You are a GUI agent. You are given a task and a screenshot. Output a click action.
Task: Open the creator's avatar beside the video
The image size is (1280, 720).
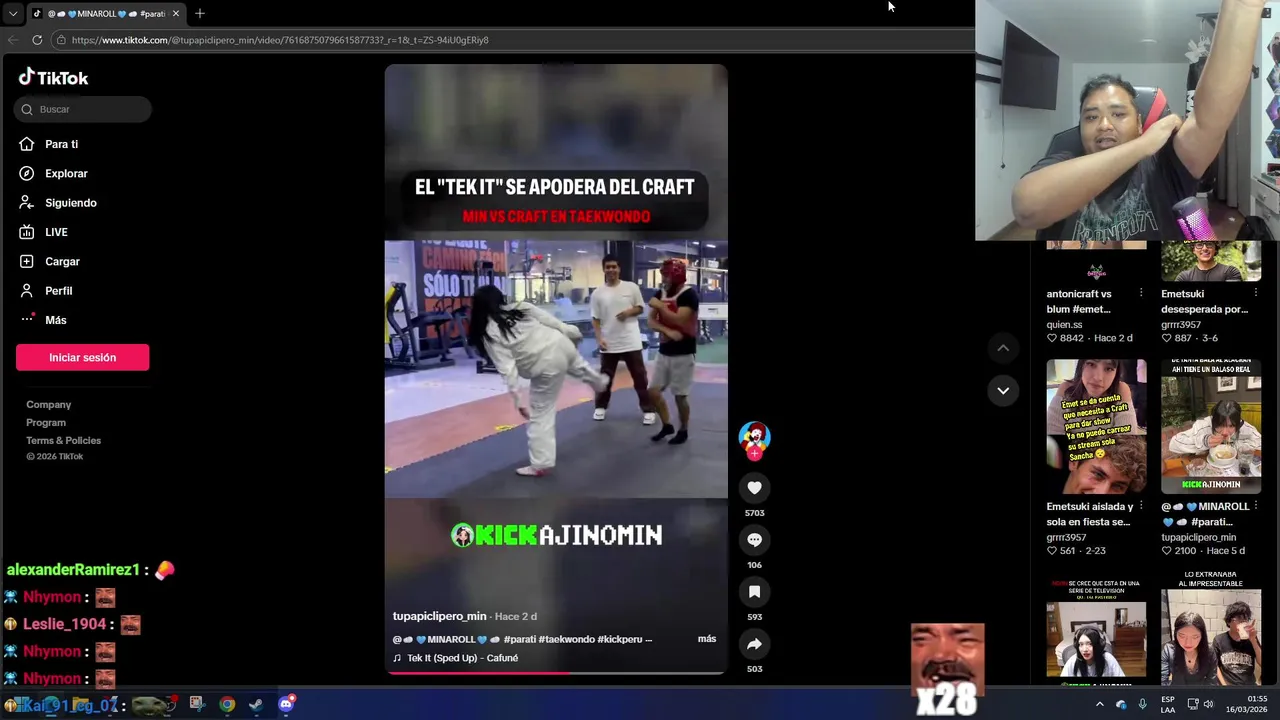click(754, 436)
